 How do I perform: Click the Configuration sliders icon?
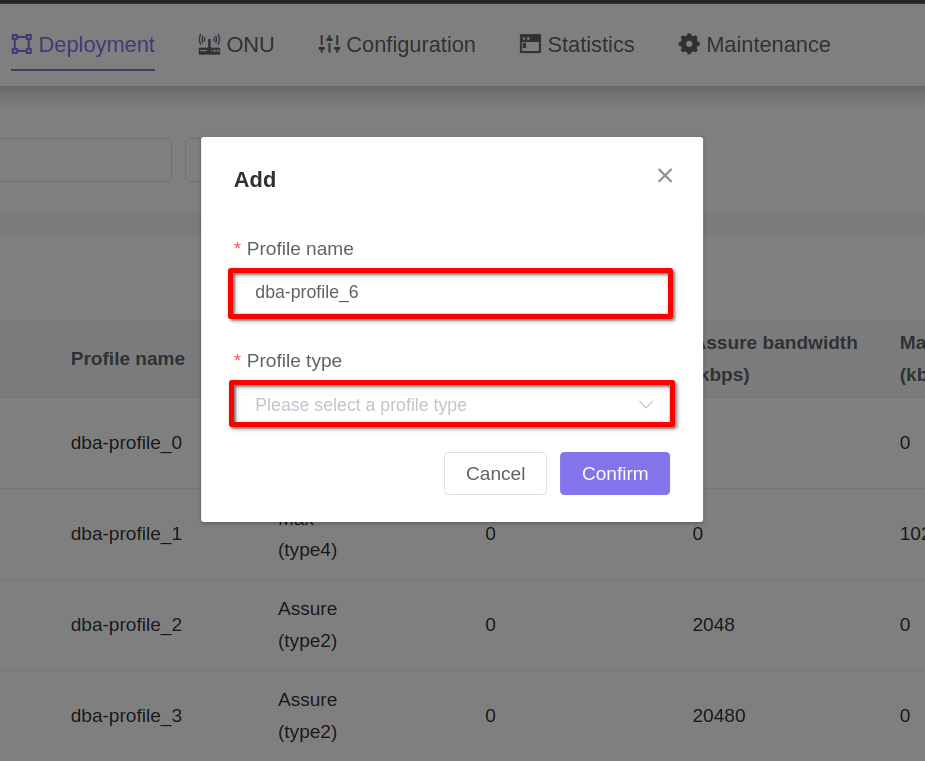tap(329, 44)
